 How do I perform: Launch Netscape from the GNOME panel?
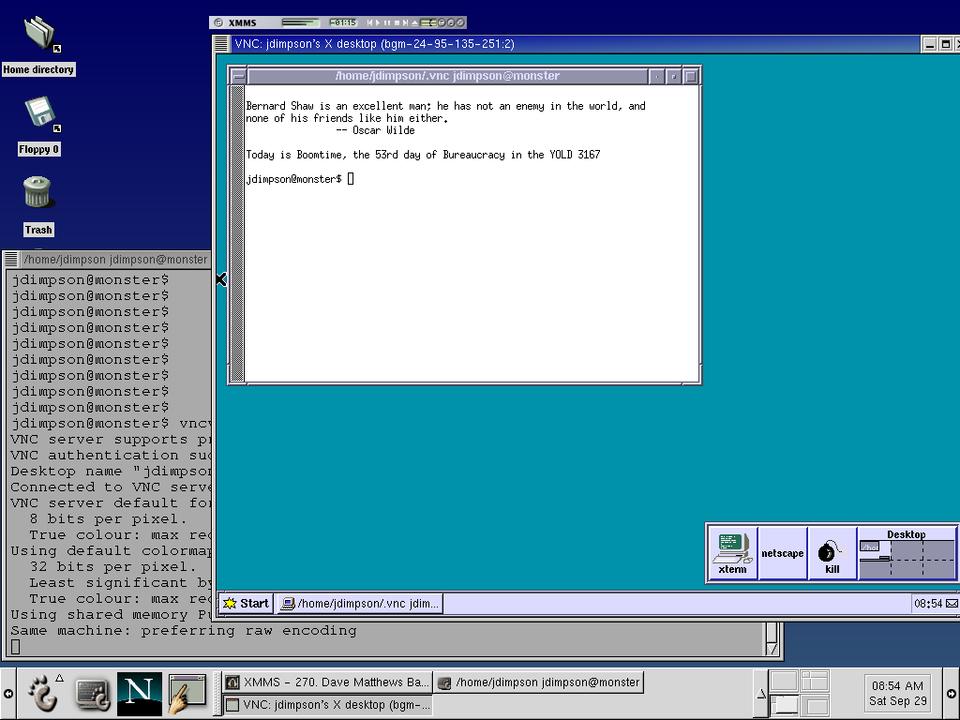139,692
